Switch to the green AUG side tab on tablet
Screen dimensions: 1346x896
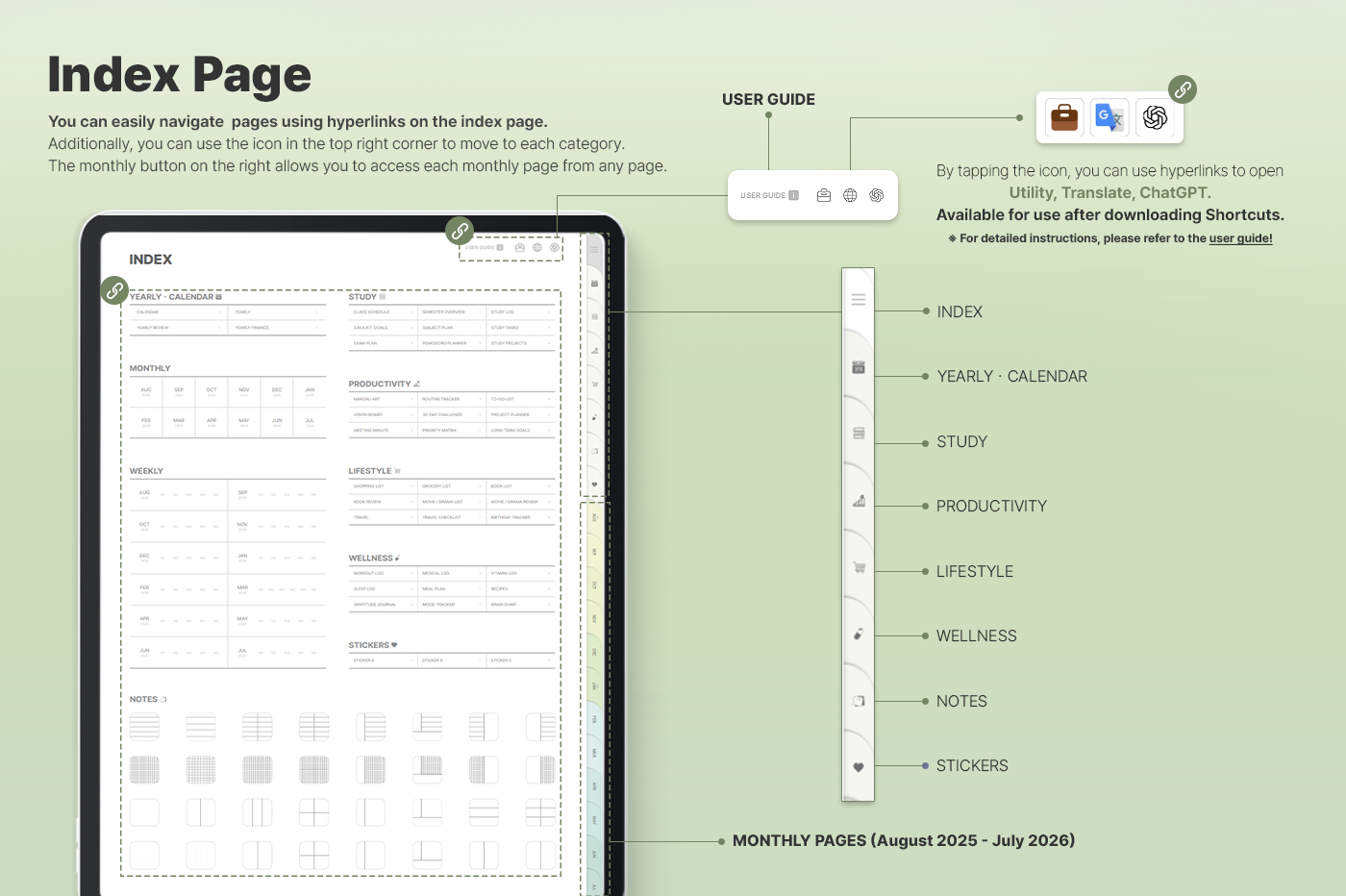tap(595, 518)
